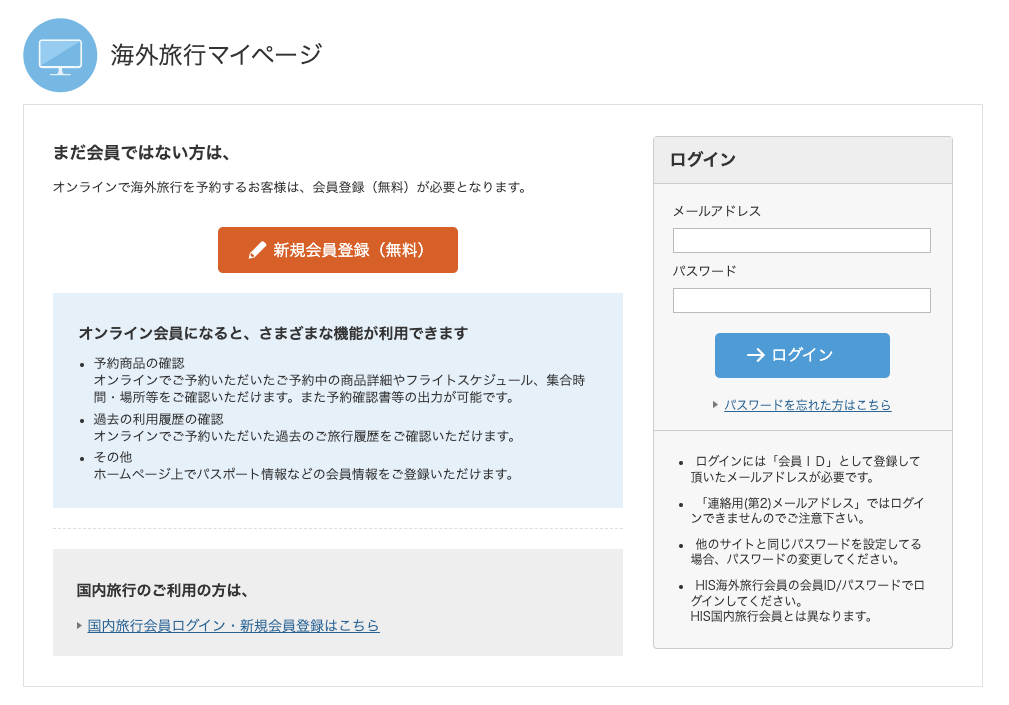Click the パスワード field label
The width and height of the screenshot is (1009, 705).
[x=704, y=271]
